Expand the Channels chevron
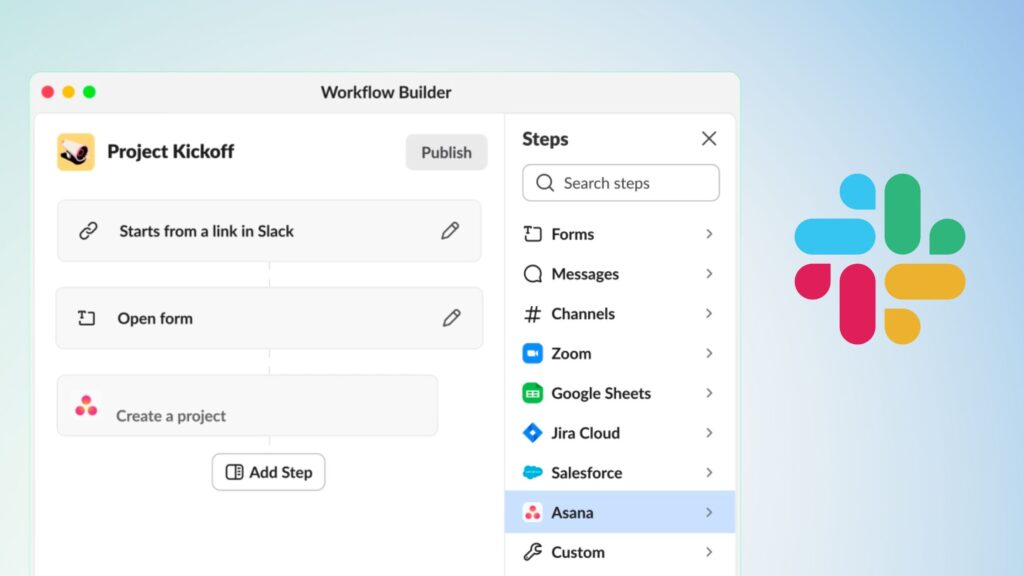The height and width of the screenshot is (576, 1024). click(x=709, y=313)
